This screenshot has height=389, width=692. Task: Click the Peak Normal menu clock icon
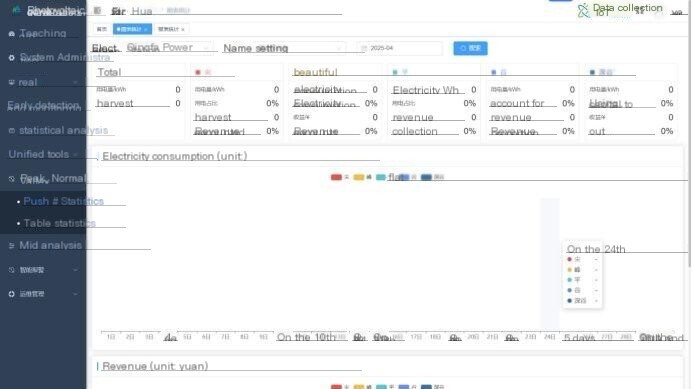tap(11, 179)
